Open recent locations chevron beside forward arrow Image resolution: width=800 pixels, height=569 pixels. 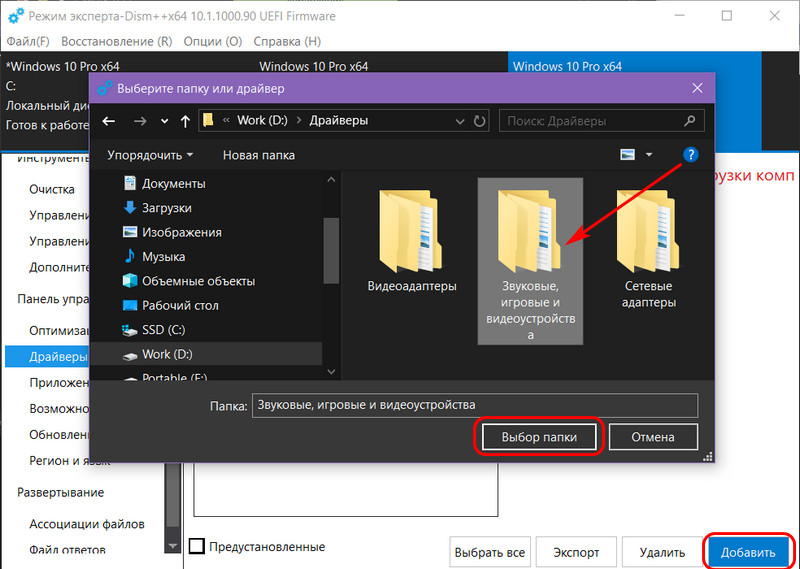point(164,121)
